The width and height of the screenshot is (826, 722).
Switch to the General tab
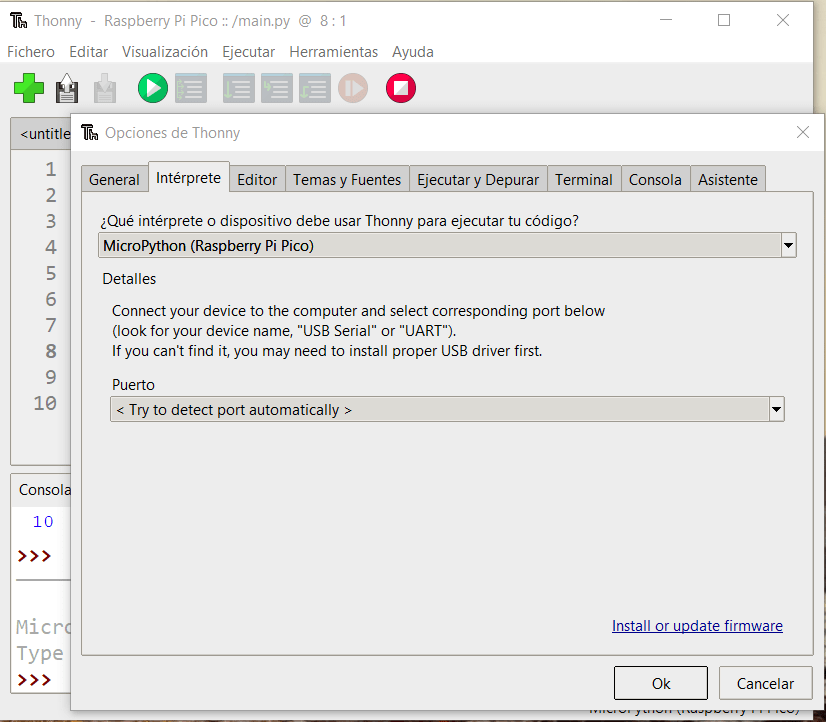tap(114, 180)
